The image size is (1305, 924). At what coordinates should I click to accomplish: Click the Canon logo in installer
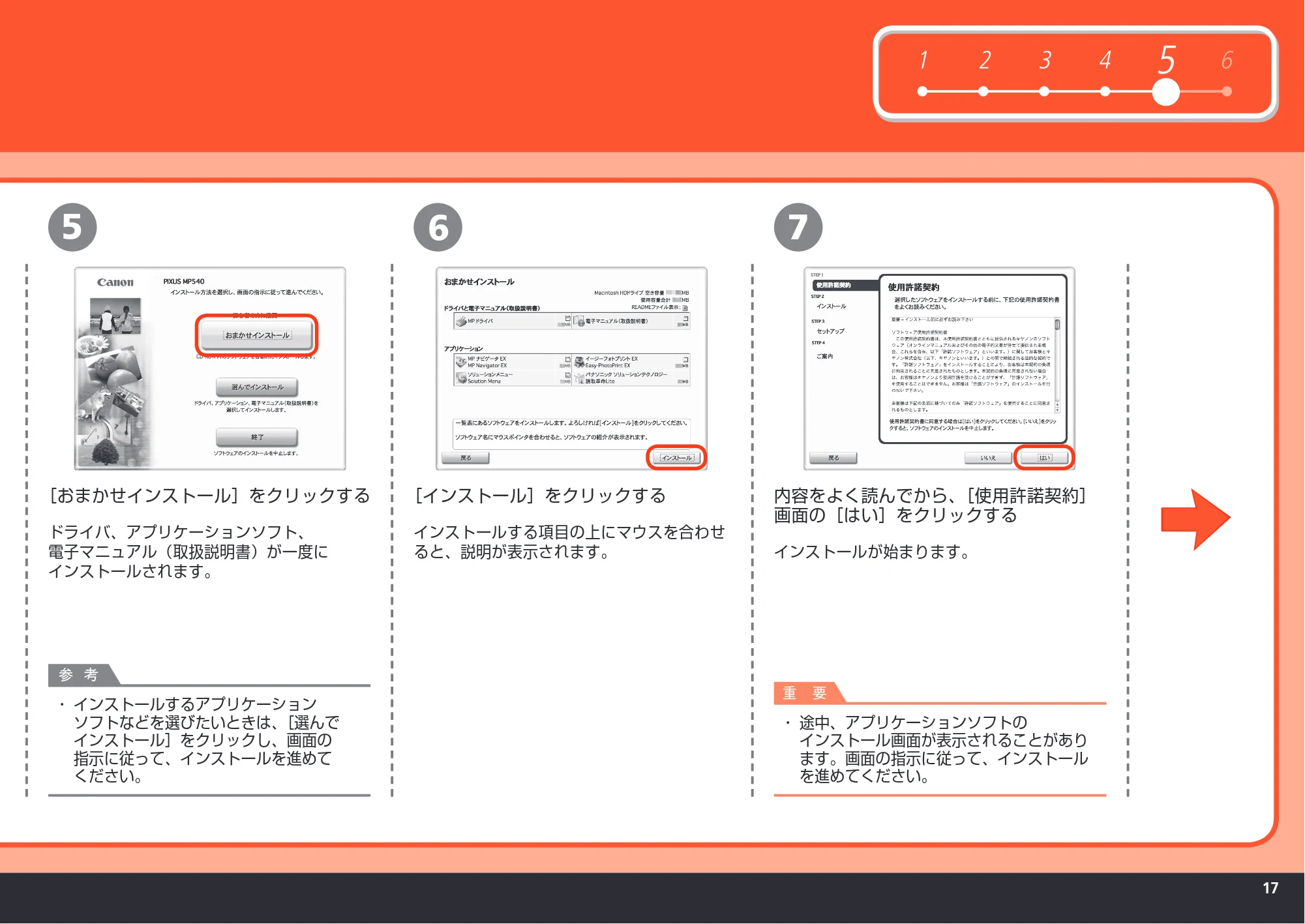(115, 282)
